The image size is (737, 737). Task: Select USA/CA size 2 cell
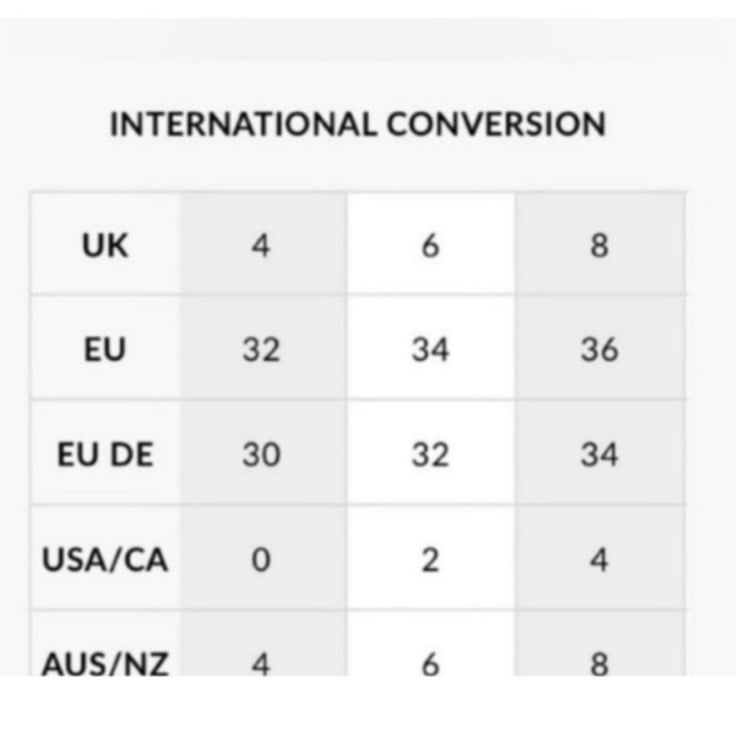pos(431,557)
